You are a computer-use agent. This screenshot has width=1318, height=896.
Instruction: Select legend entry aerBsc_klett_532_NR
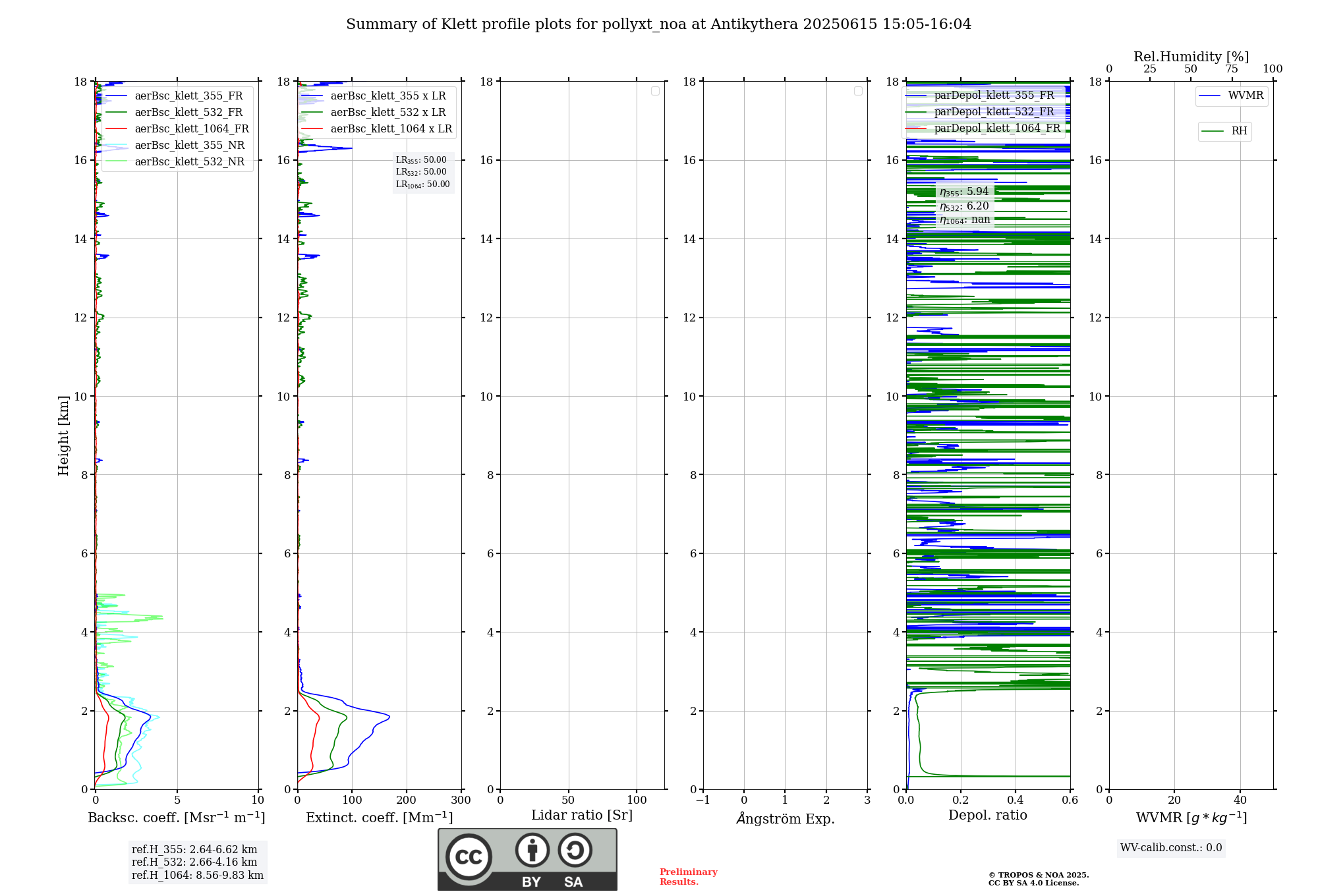point(177,162)
